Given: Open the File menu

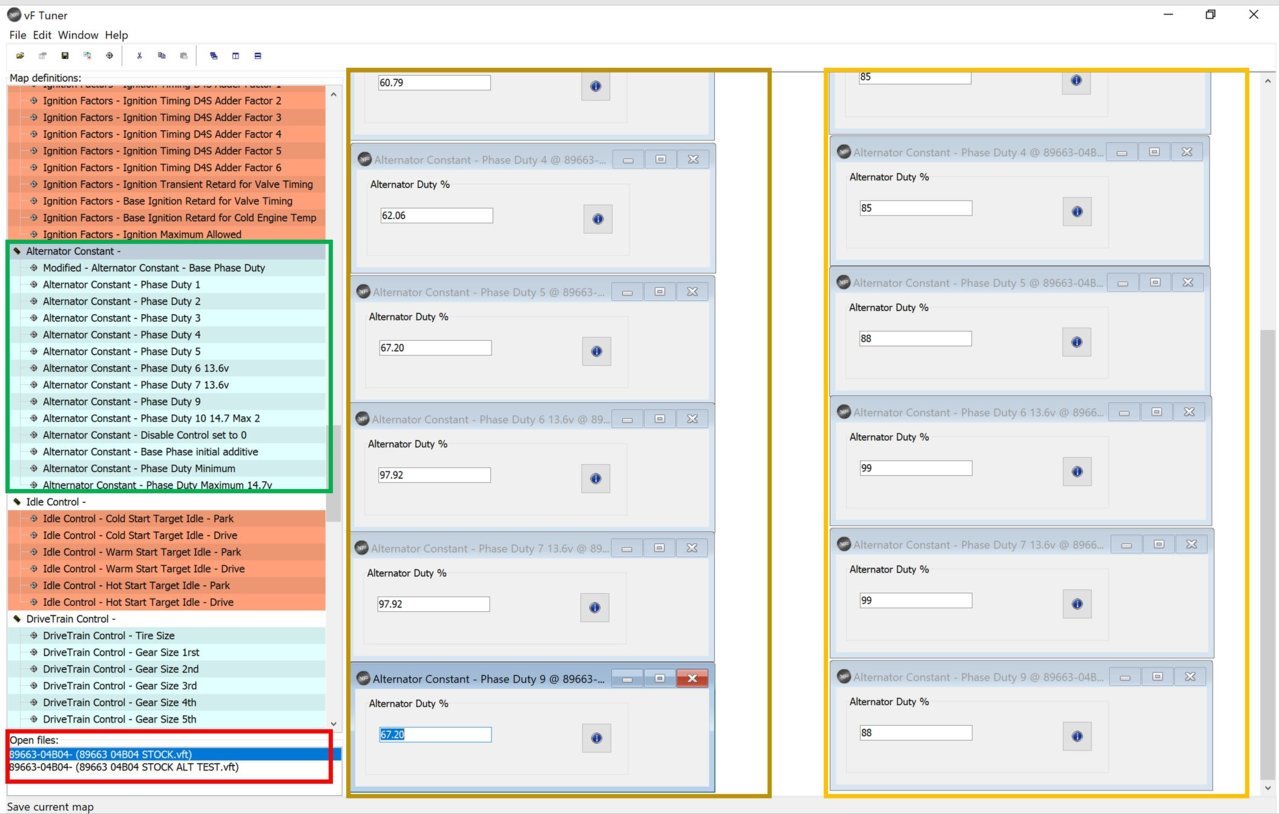Looking at the screenshot, I should [18, 35].
